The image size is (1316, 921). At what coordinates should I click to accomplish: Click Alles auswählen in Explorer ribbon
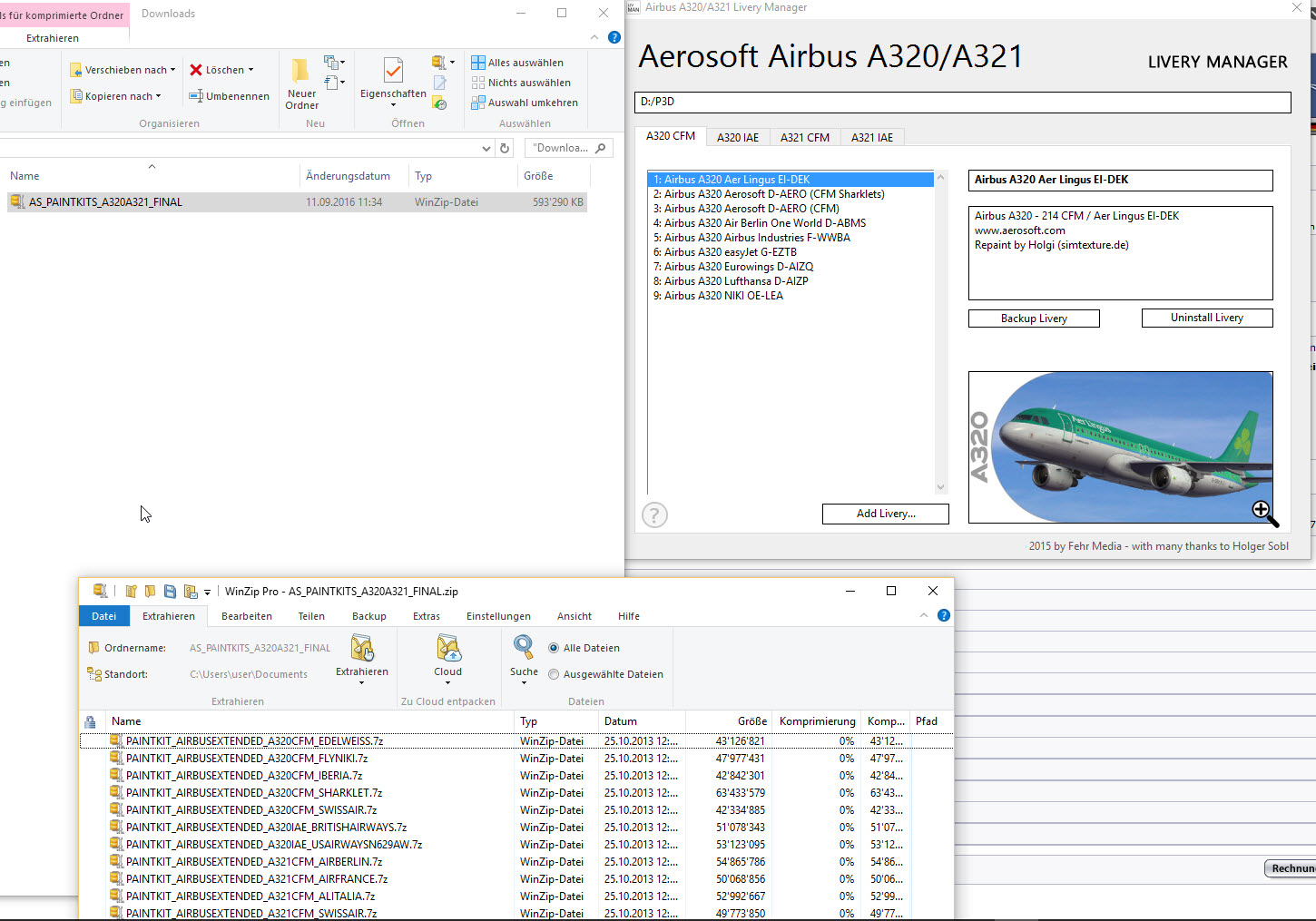pos(517,63)
